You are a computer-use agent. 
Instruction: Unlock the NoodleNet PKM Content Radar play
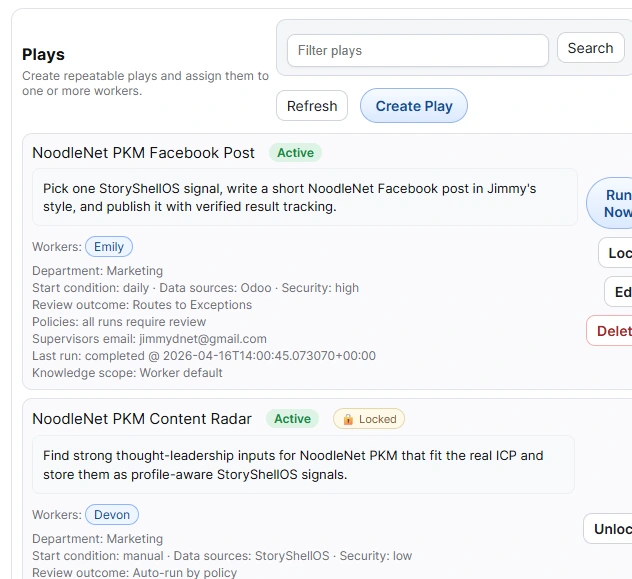pos(609,529)
